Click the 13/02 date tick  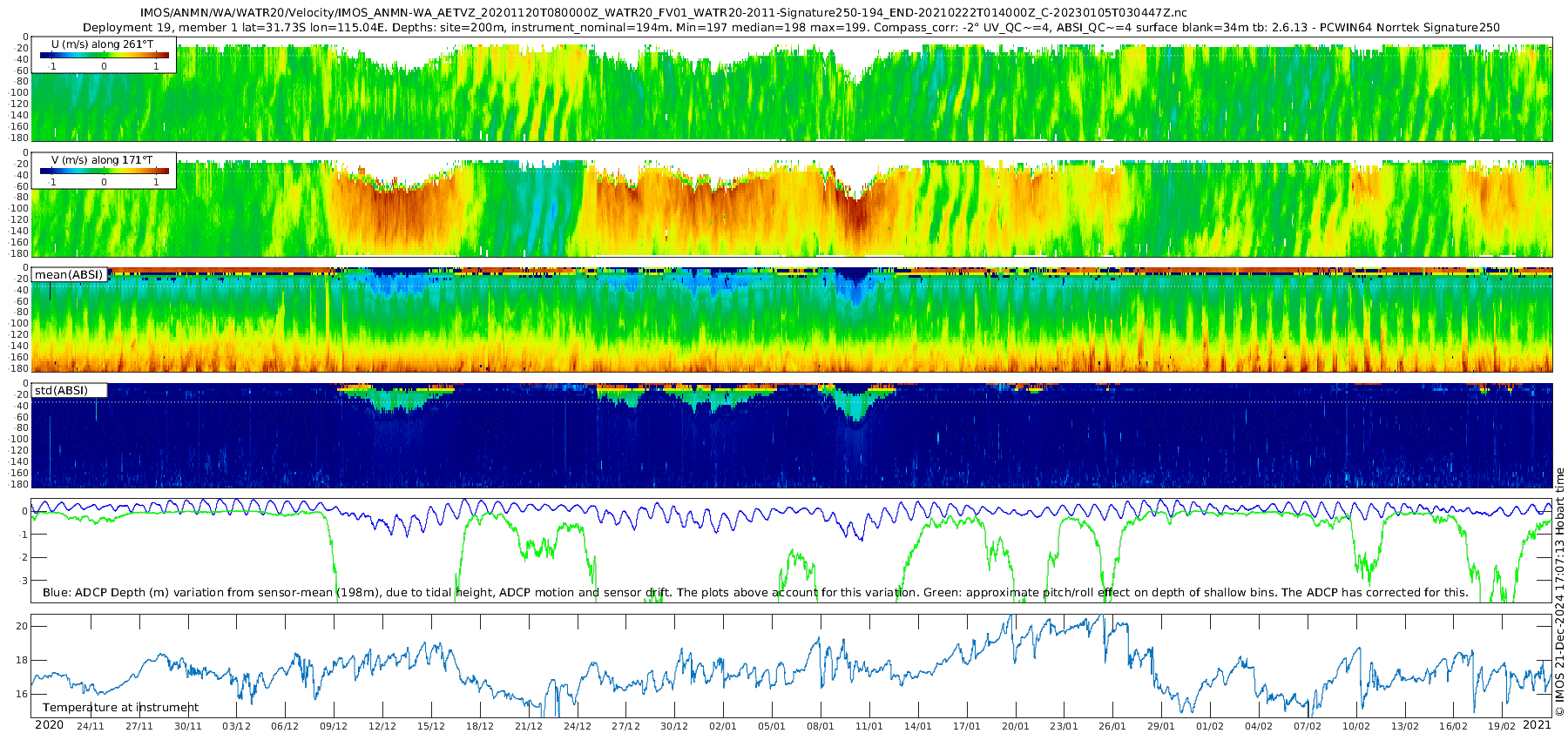(1404, 726)
